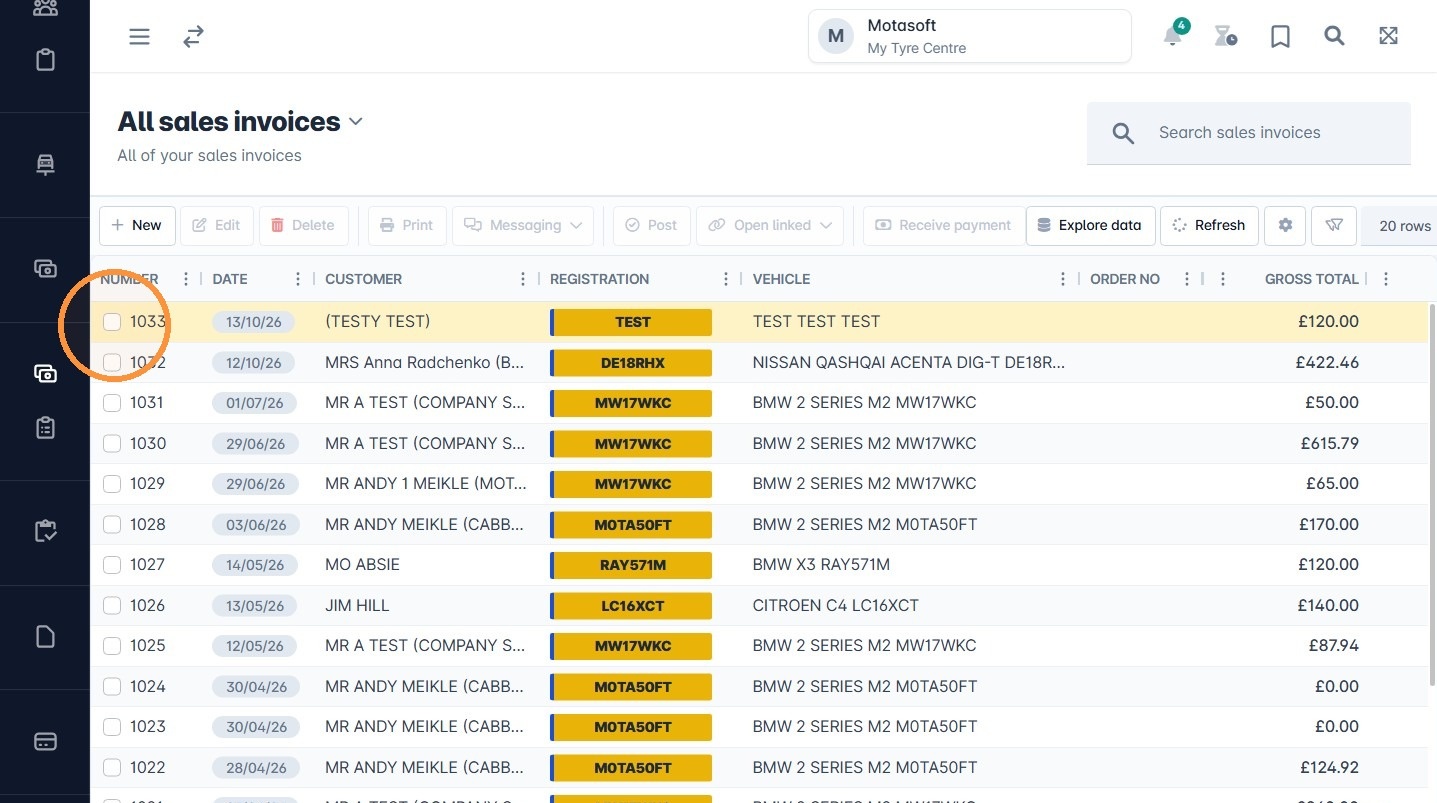Click the swap arrows icon in header
Image resolution: width=1437 pixels, height=803 pixels.
[193, 37]
